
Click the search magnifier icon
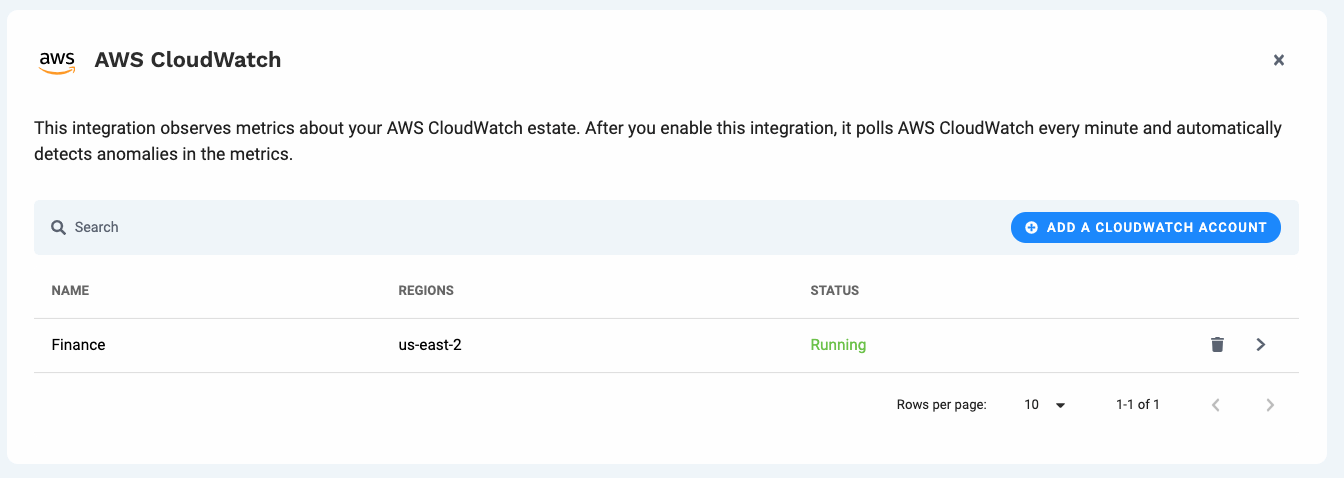(59, 227)
